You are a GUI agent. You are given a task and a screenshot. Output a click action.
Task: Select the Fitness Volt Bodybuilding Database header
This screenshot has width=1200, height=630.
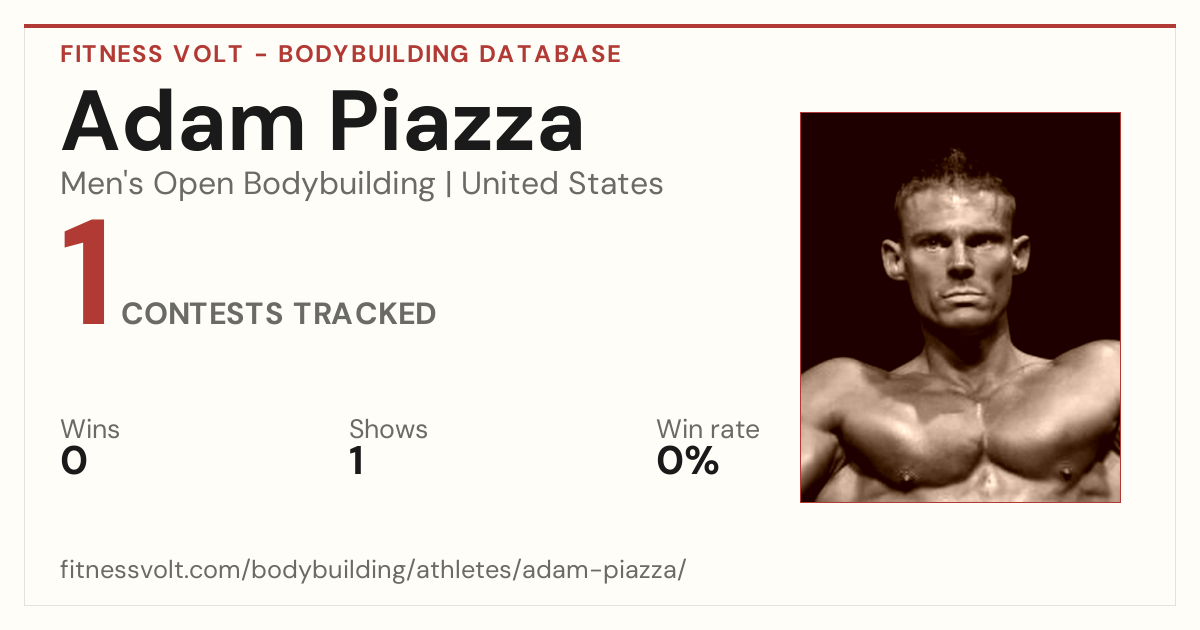click(x=341, y=54)
